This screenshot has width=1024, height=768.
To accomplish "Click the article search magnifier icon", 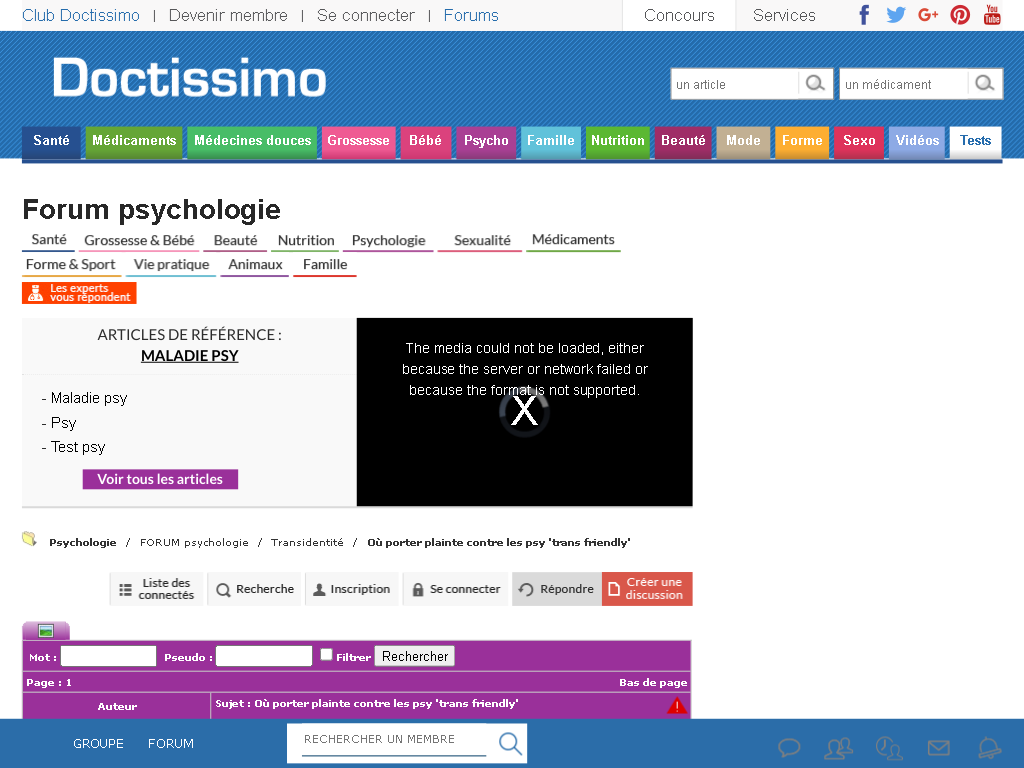I will pyautogui.click(x=815, y=84).
